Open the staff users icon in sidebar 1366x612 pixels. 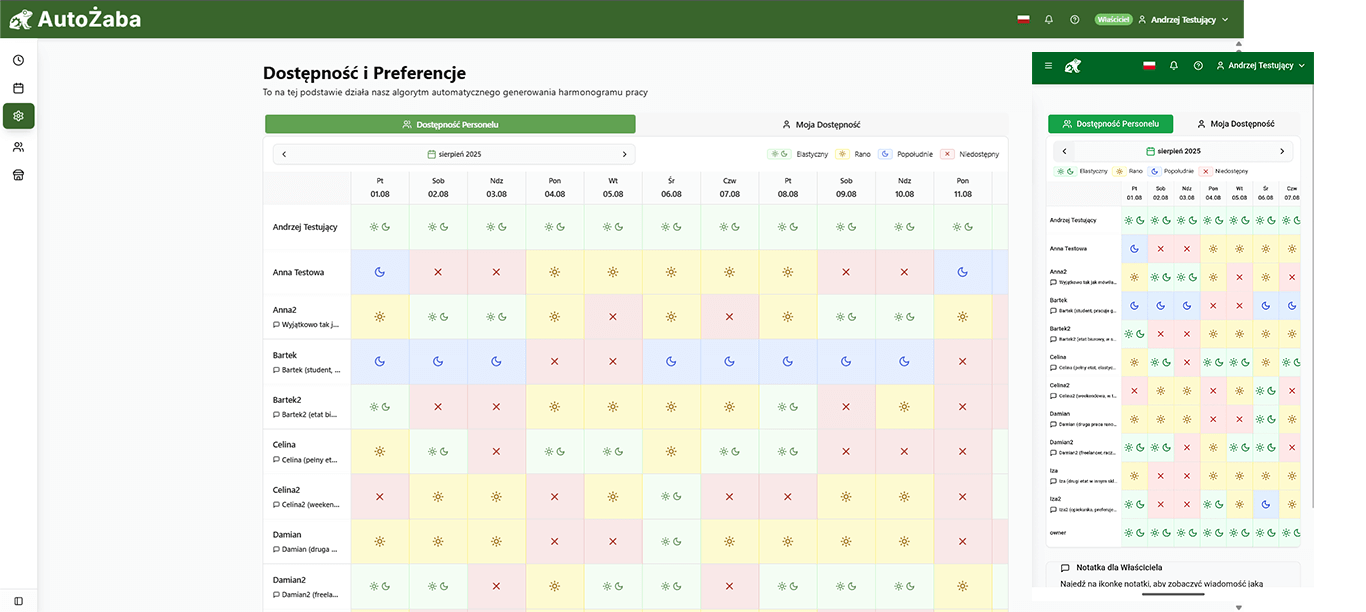[18, 147]
